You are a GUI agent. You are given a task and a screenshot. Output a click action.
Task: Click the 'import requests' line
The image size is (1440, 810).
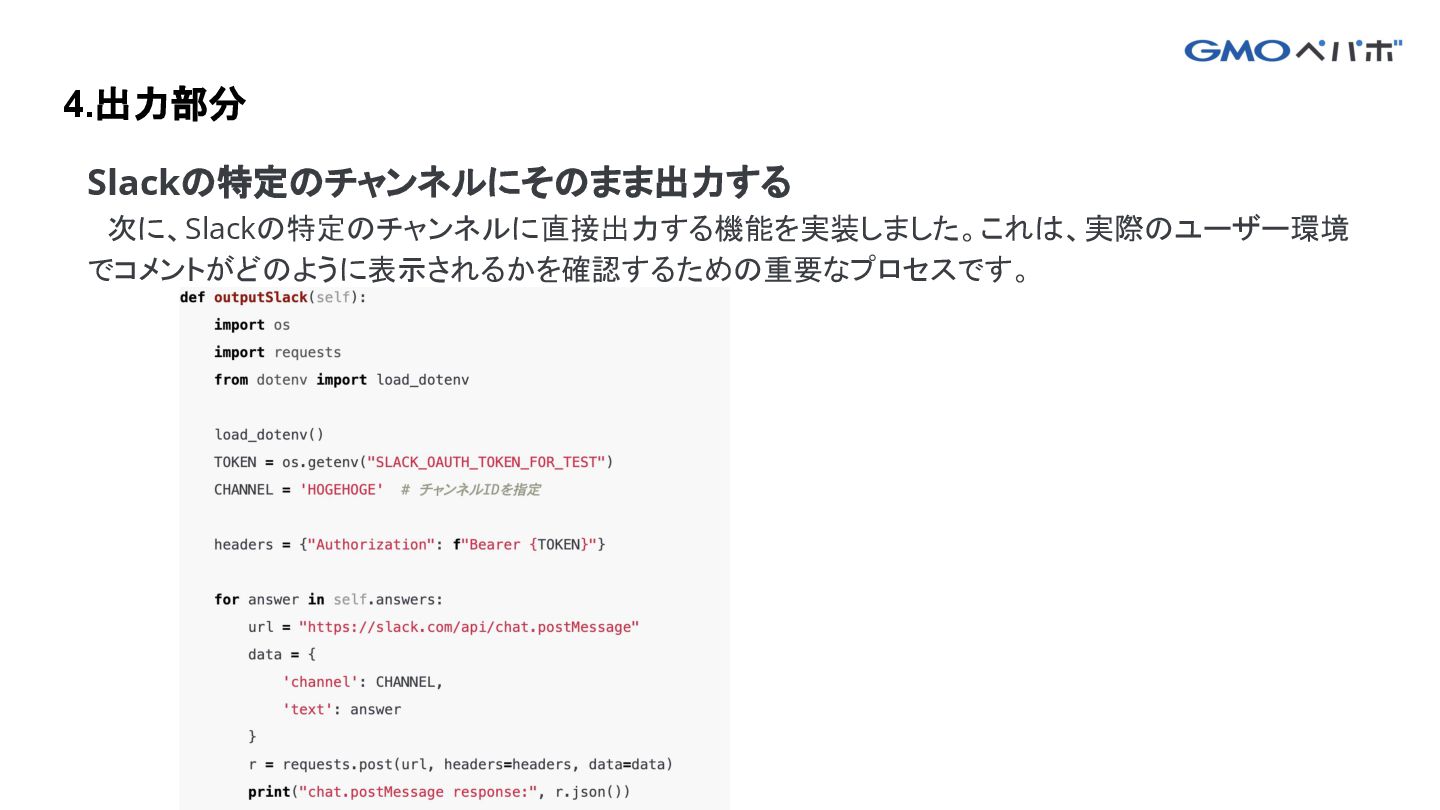tap(277, 352)
